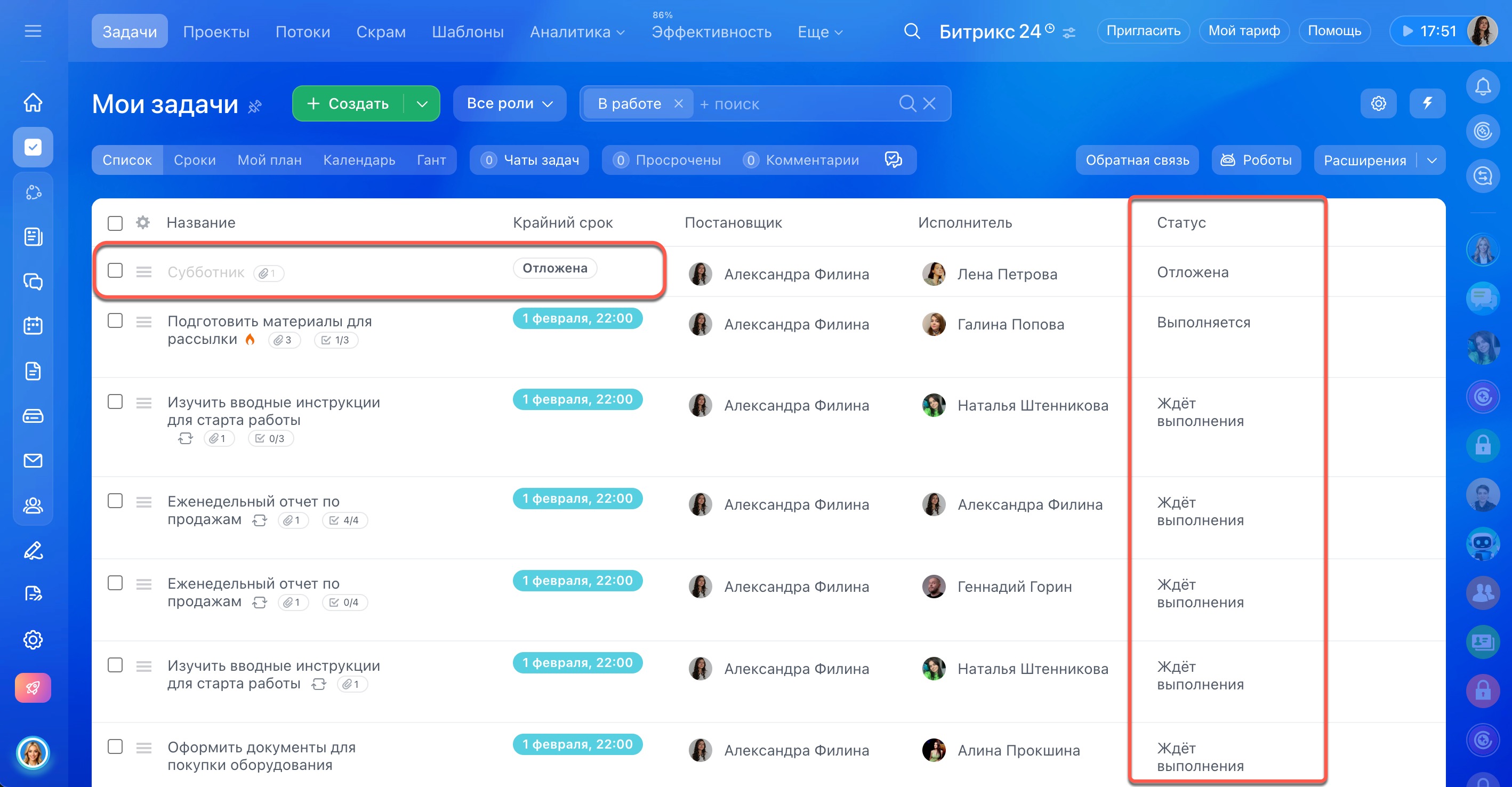Toggle the select-all checkbox in the table header
The height and width of the screenshot is (787, 1512).
click(115, 223)
